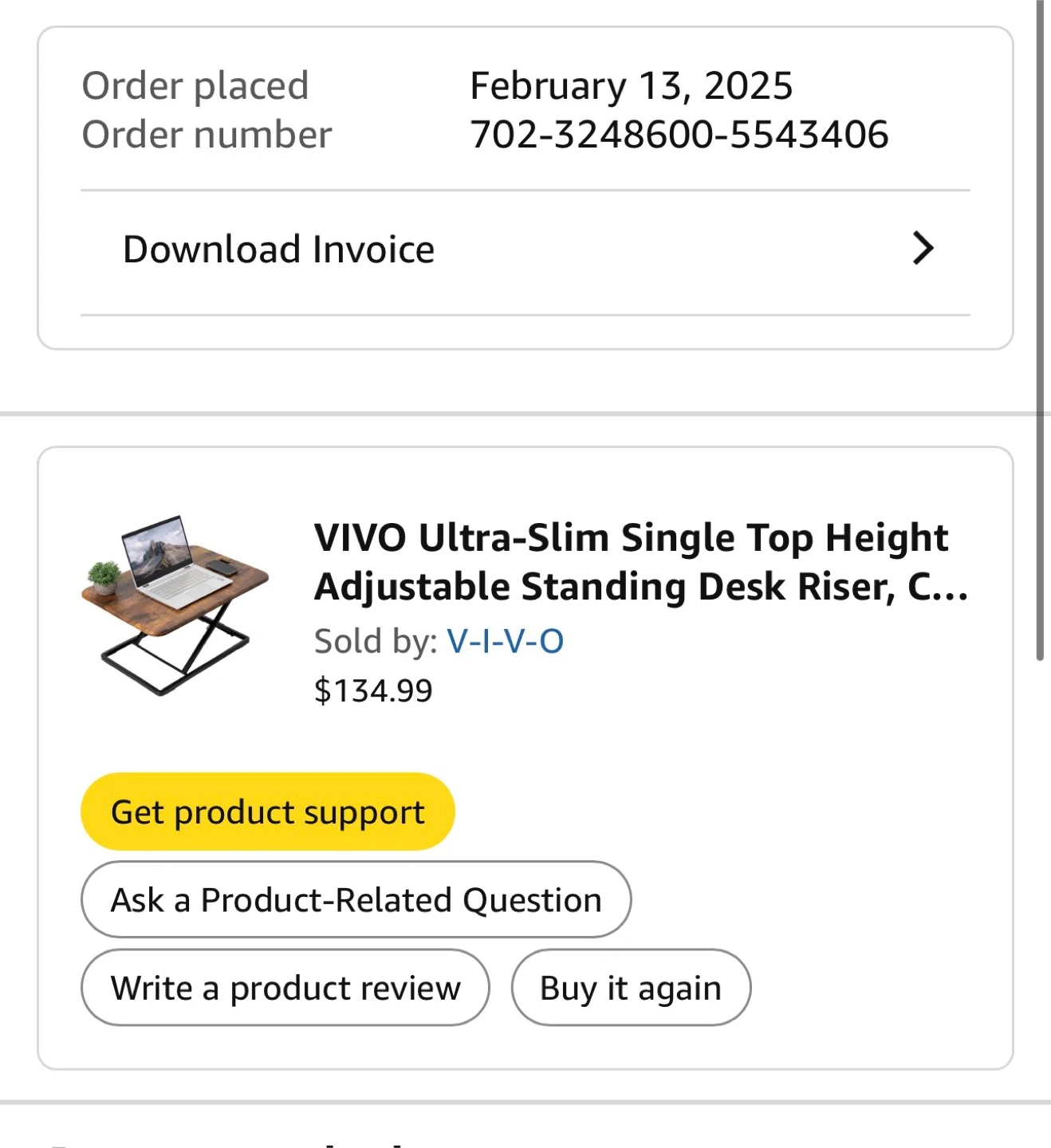
Task: Tap the Sold by label text
Action: tap(375, 641)
